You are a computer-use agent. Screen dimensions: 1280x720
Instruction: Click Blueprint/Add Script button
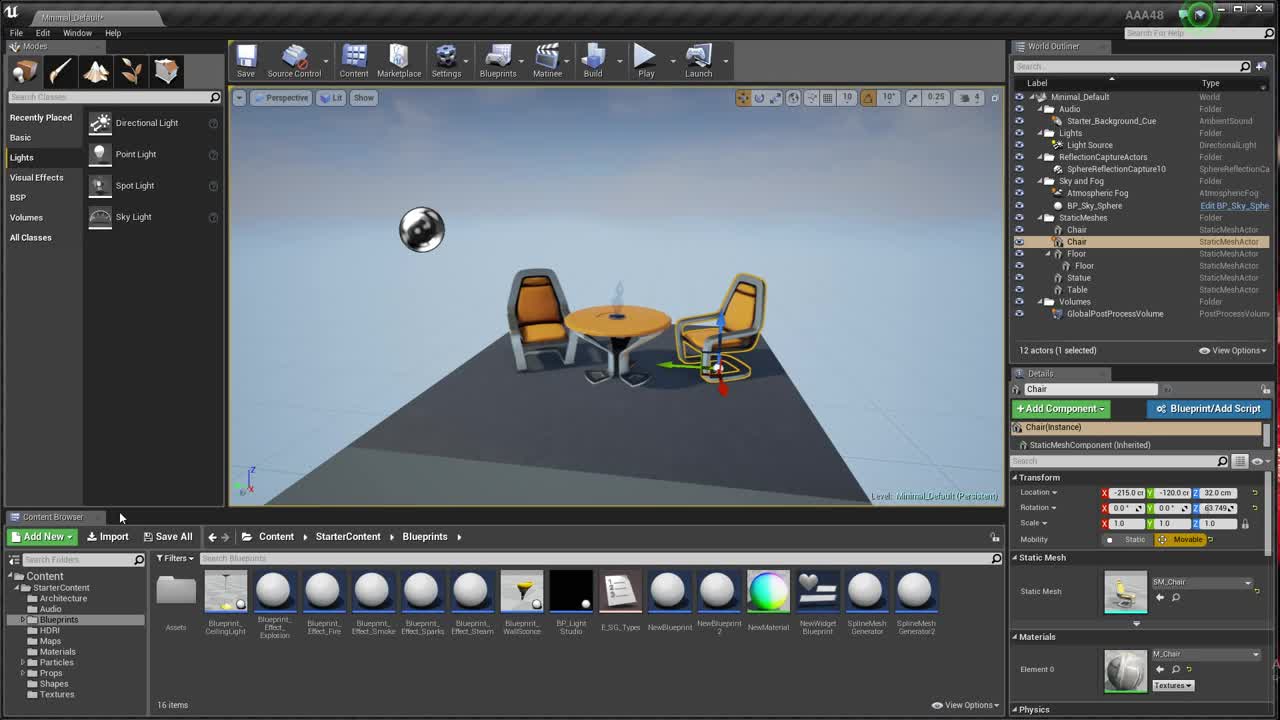(1208, 409)
